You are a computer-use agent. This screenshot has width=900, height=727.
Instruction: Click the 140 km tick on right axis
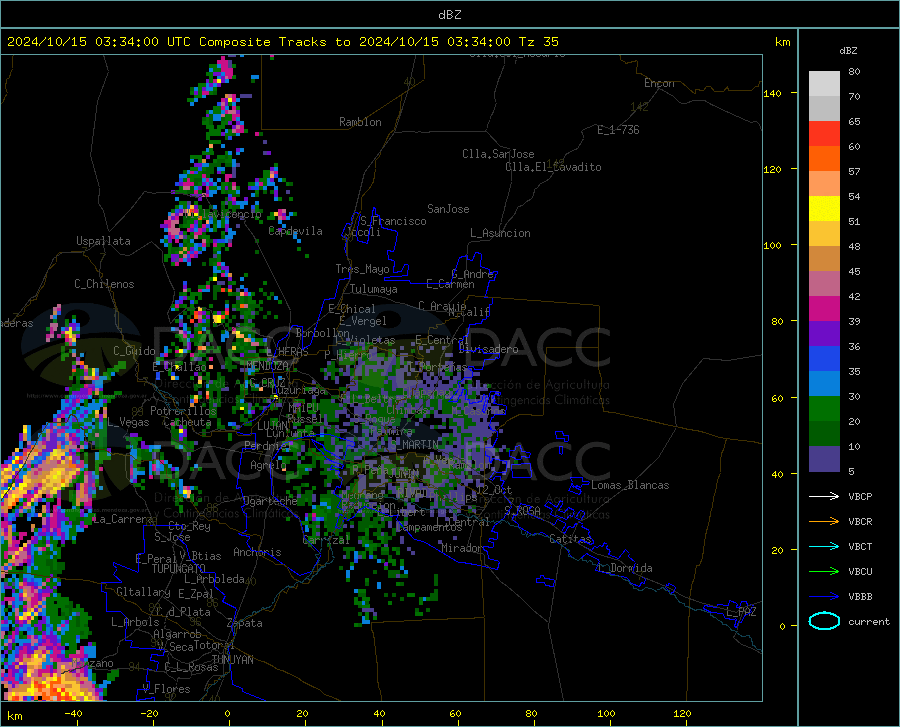[773, 93]
